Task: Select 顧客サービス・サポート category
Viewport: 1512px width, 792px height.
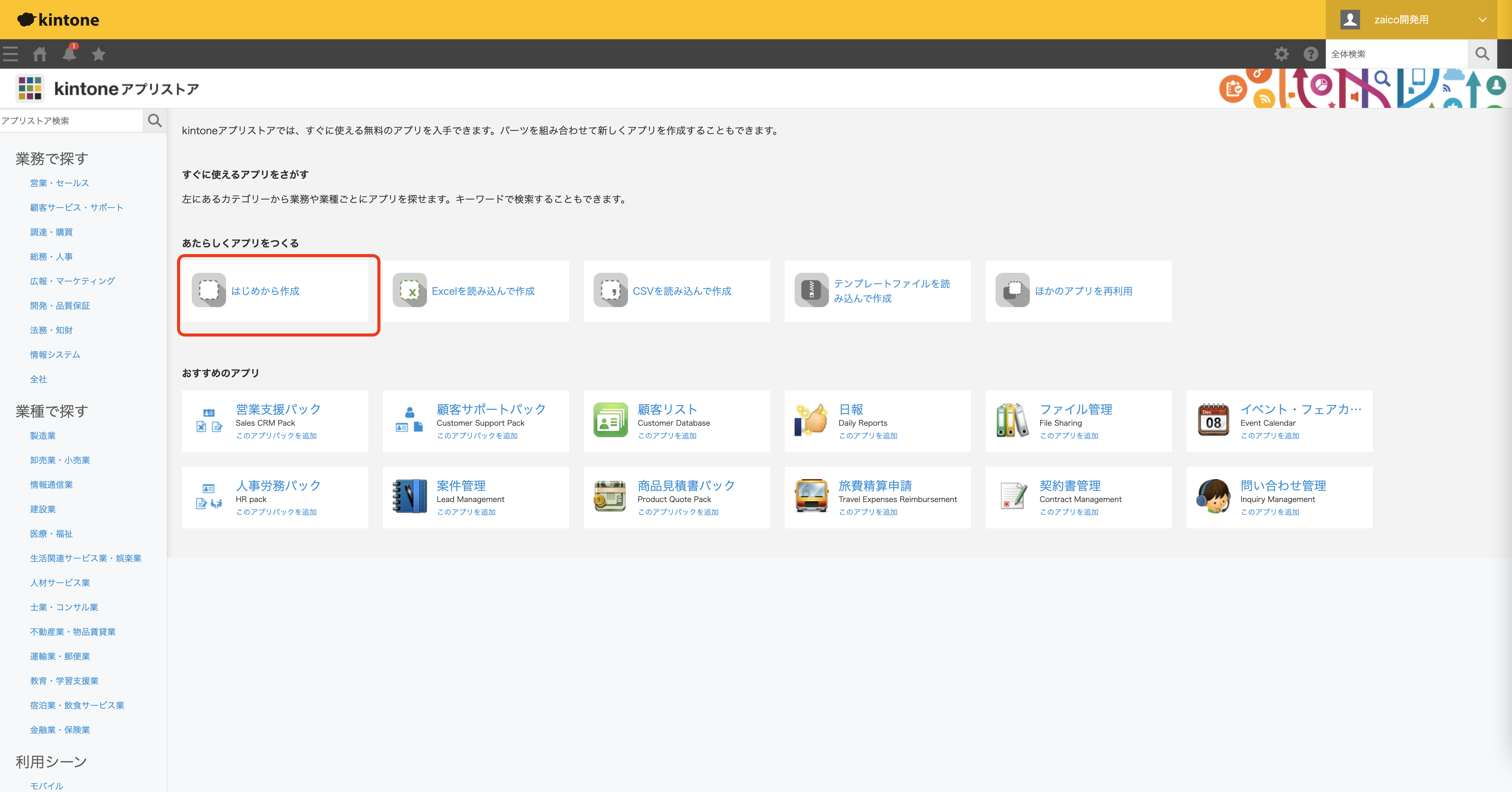Action: [x=77, y=208]
